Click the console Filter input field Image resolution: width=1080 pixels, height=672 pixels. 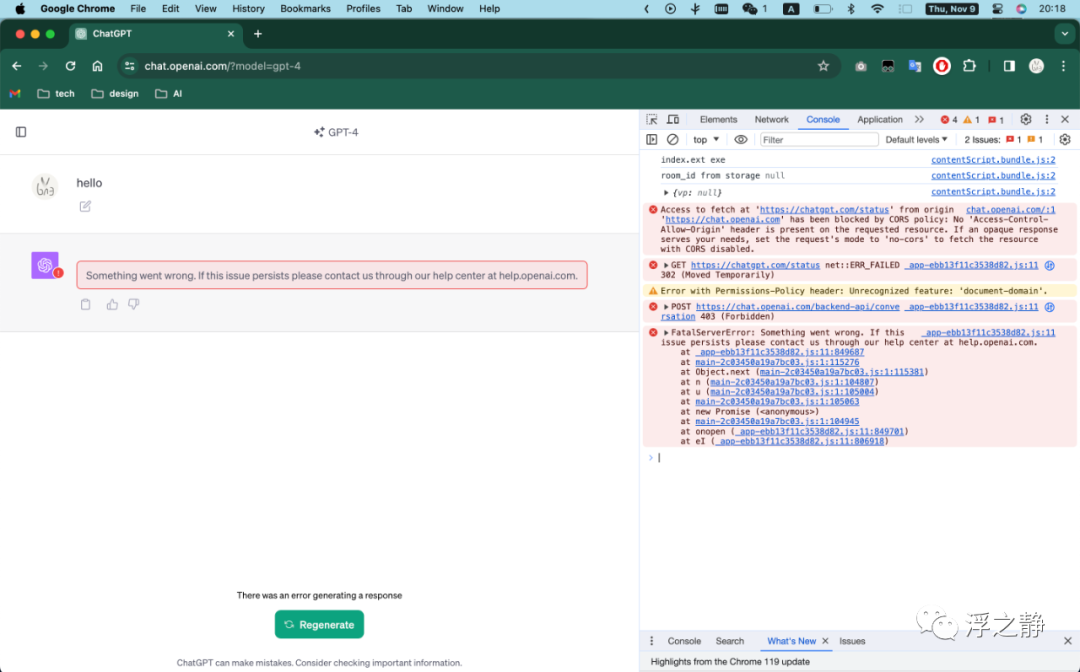(x=819, y=139)
